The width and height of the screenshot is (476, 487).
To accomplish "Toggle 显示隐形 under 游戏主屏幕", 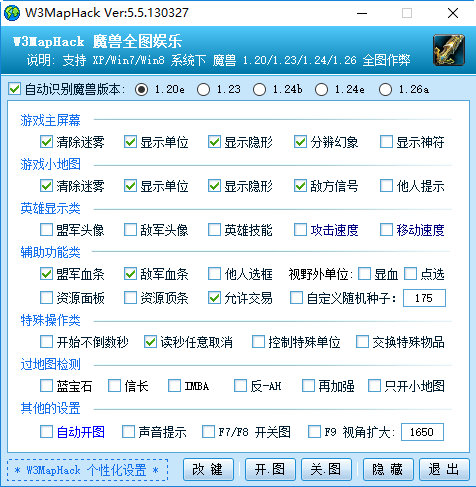I will coord(214,142).
